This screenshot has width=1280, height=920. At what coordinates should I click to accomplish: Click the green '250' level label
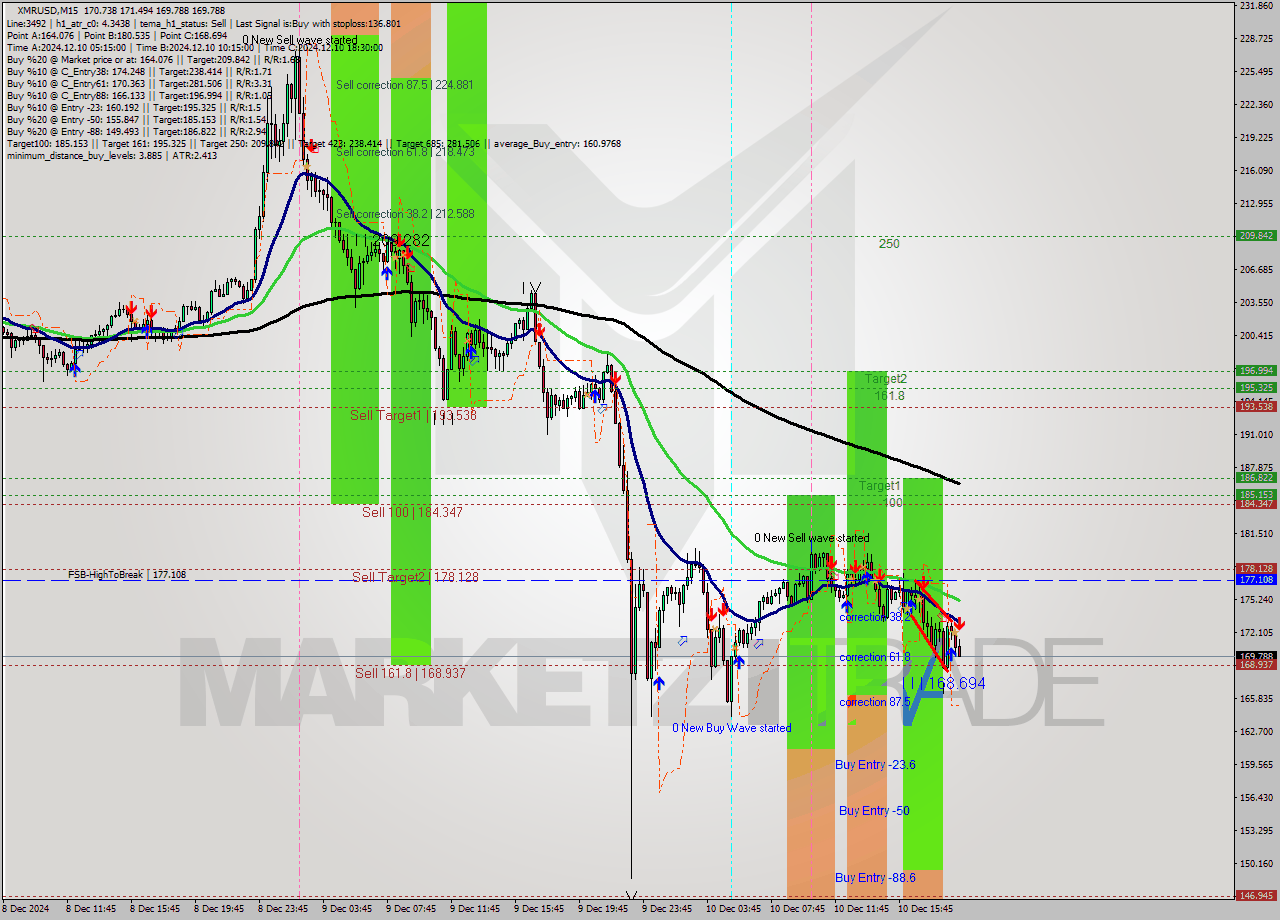(x=889, y=244)
